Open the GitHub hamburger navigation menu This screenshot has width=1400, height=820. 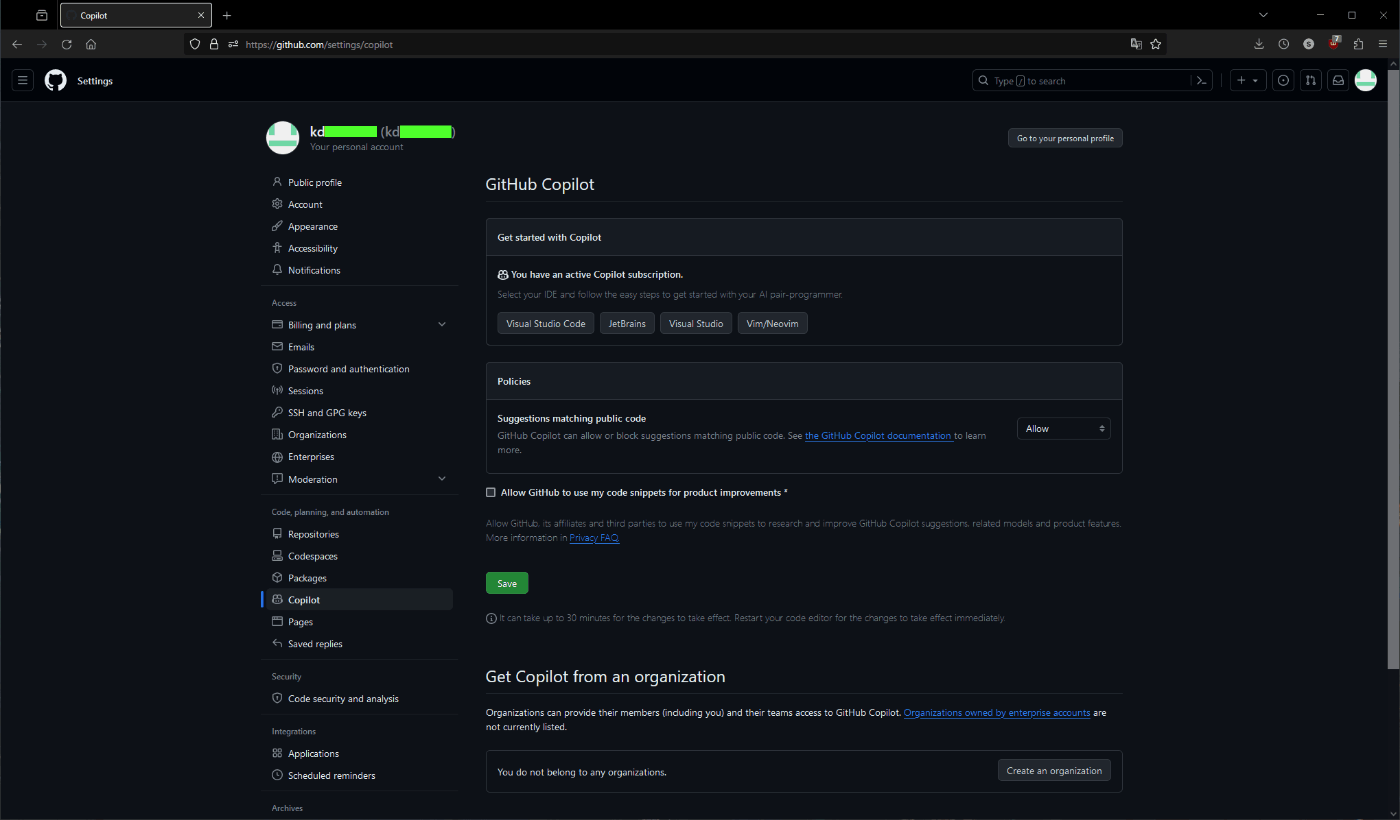click(x=24, y=81)
